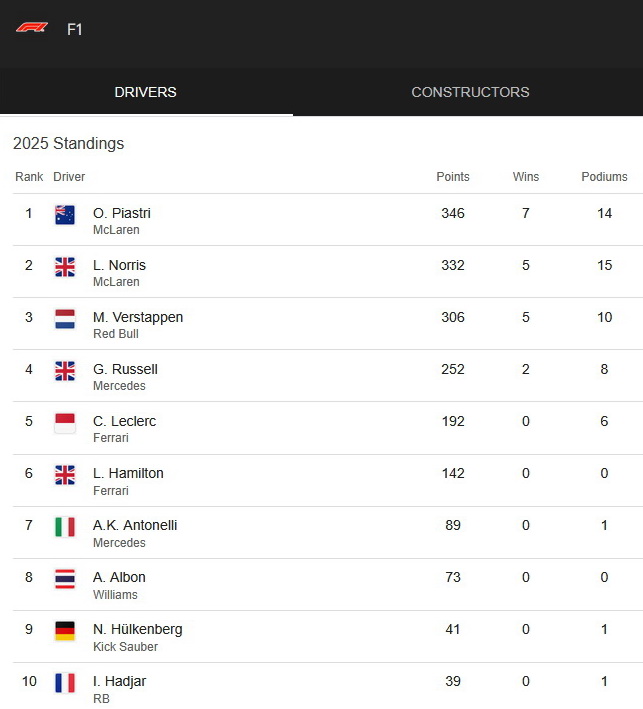Image resolution: width=643 pixels, height=709 pixels.
Task: Click the Monaco flag beside Leclerc
Action: pos(65,422)
